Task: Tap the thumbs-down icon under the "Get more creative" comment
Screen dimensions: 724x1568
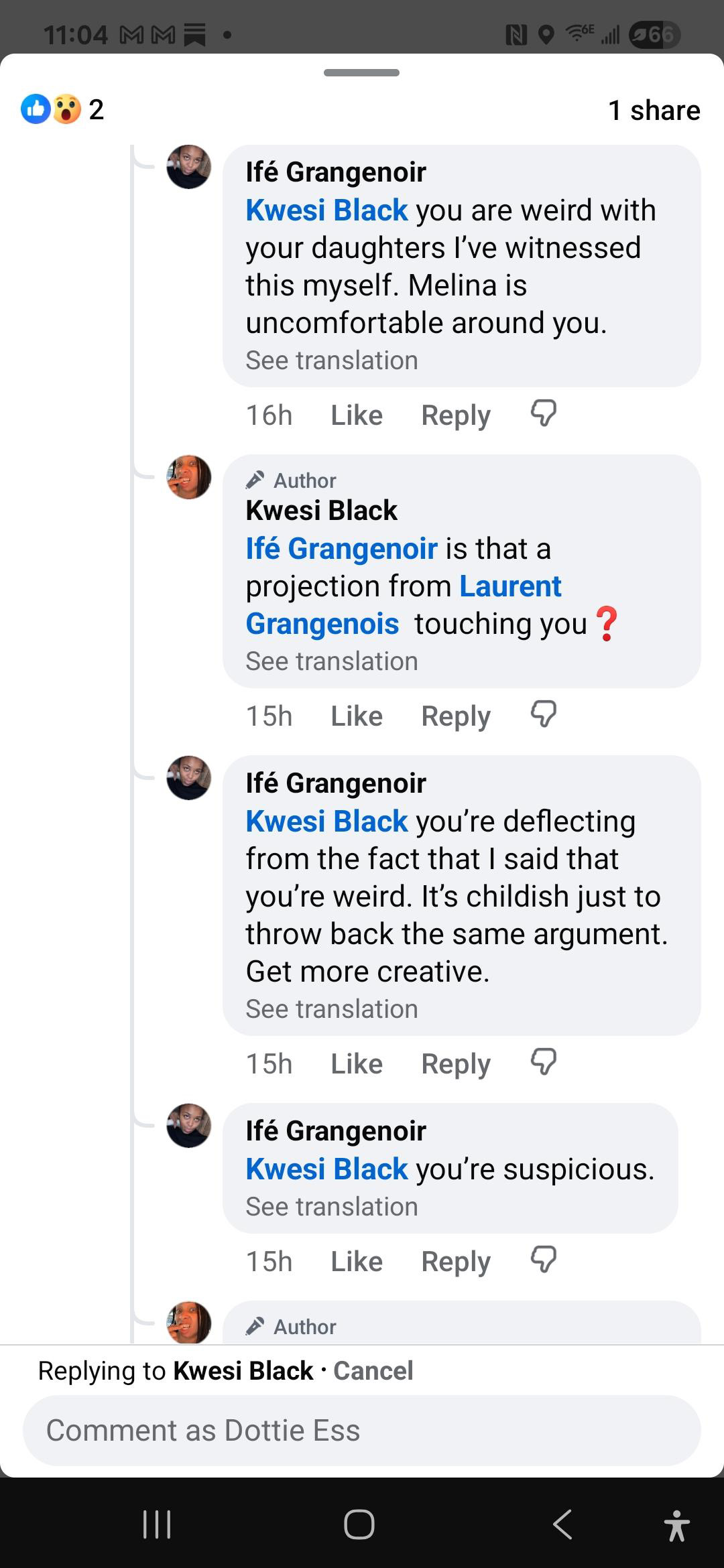Action: [543, 1062]
